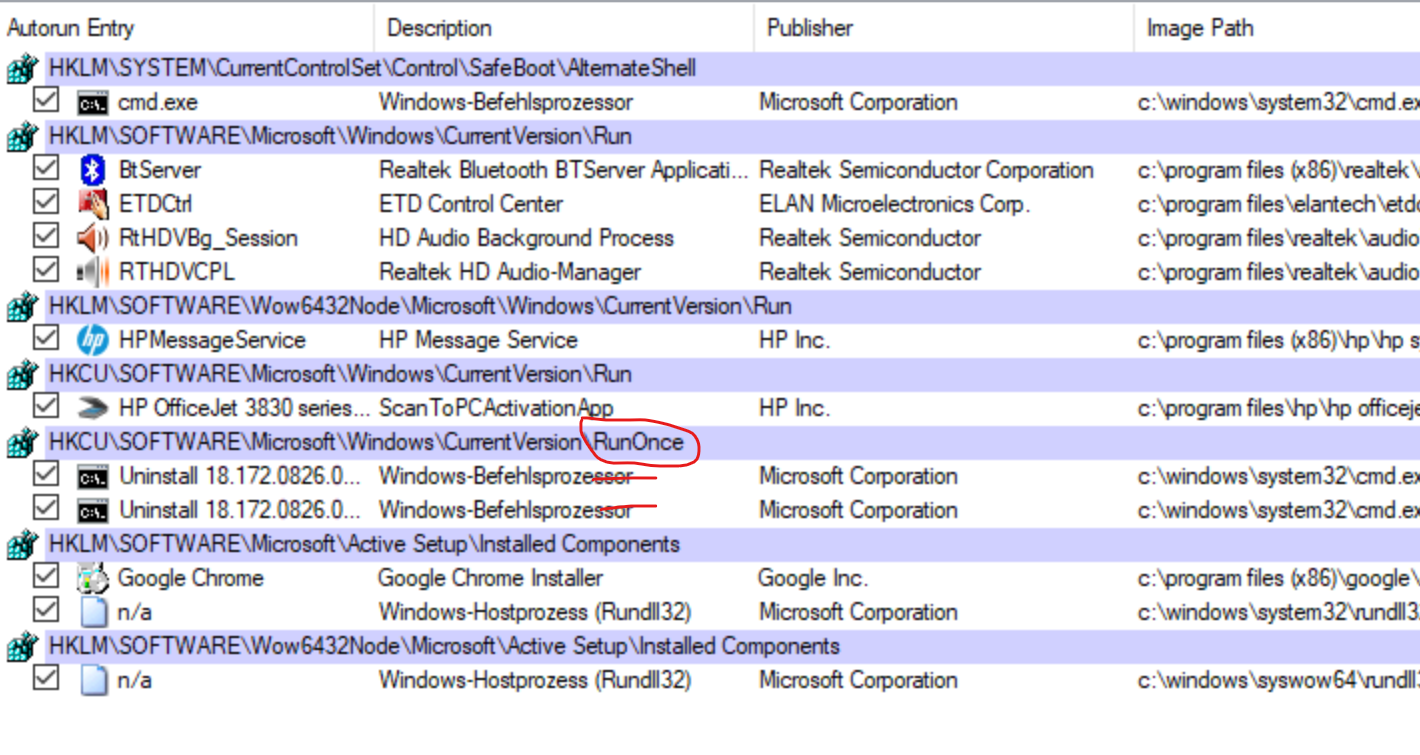Disable RTHDVCPL startup via its checkbox
Screen dimensions: 1420x755
click(x=46, y=270)
